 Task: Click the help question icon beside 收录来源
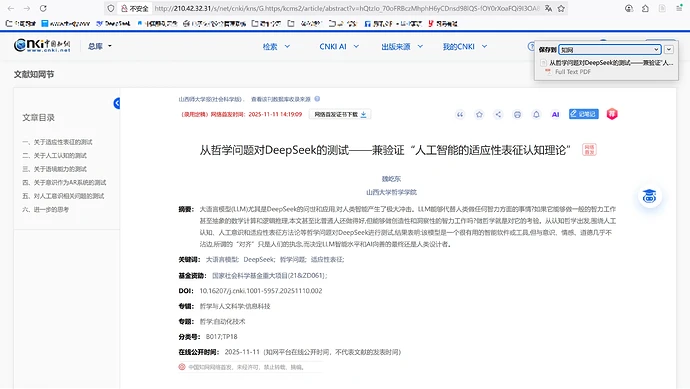pos(317,99)
